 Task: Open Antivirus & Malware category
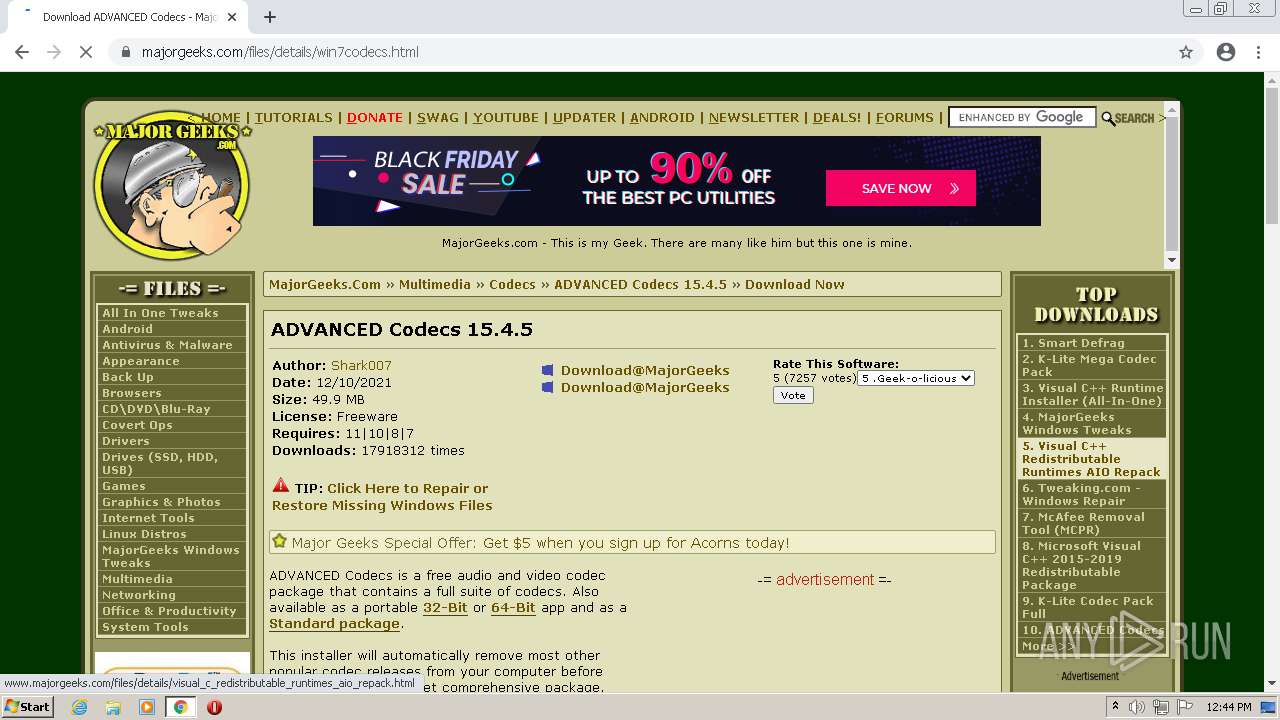172,345
